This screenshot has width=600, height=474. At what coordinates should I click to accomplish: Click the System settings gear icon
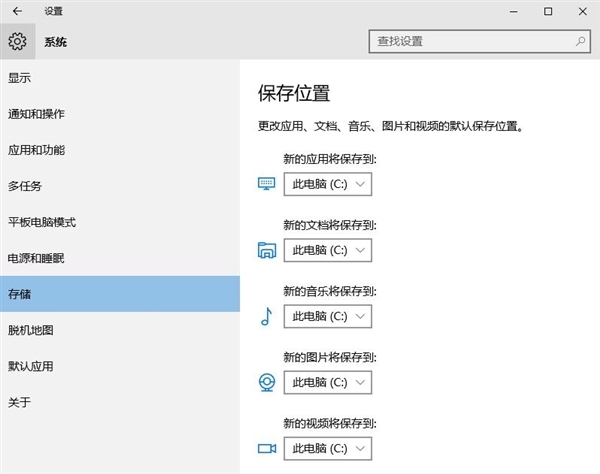pos(17,42)
